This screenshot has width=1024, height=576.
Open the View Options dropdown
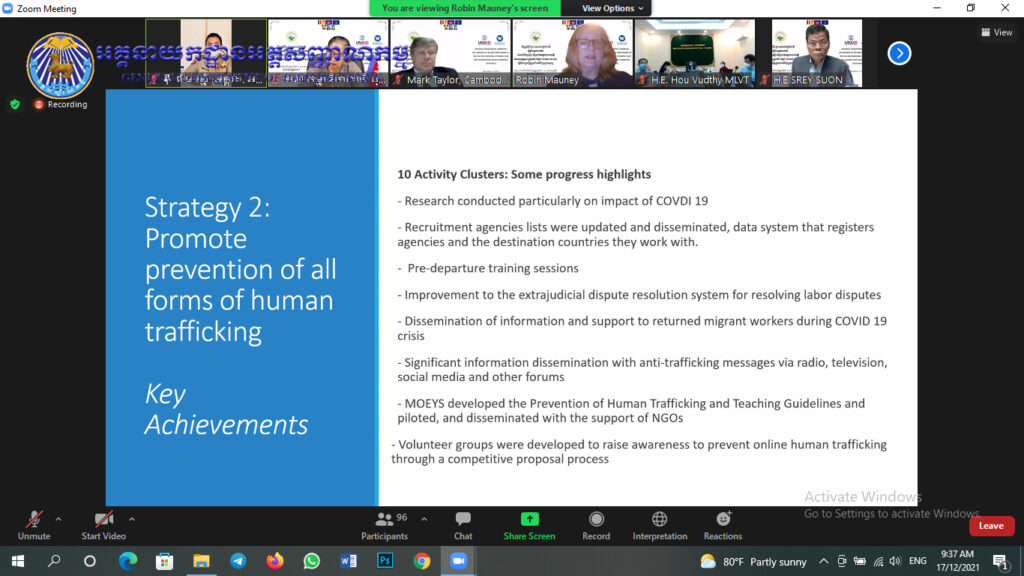612,8
